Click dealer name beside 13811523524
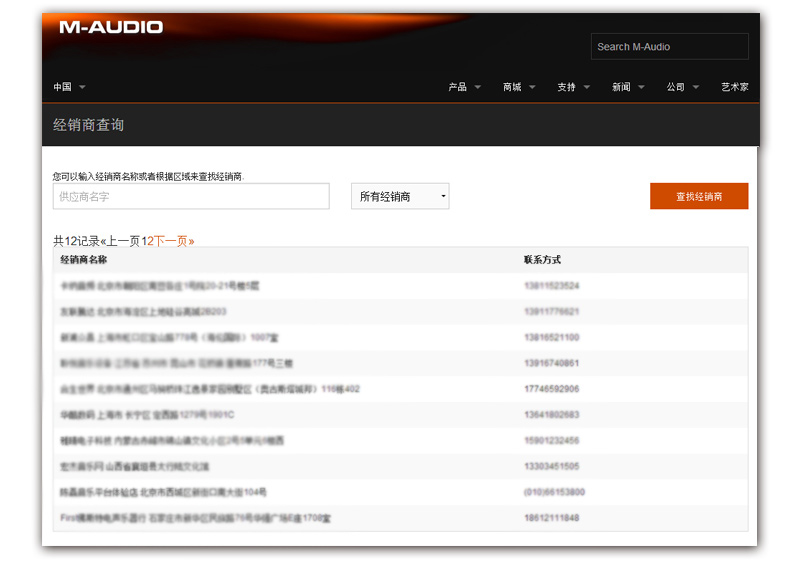800x584 pixels. pos(160,286)
